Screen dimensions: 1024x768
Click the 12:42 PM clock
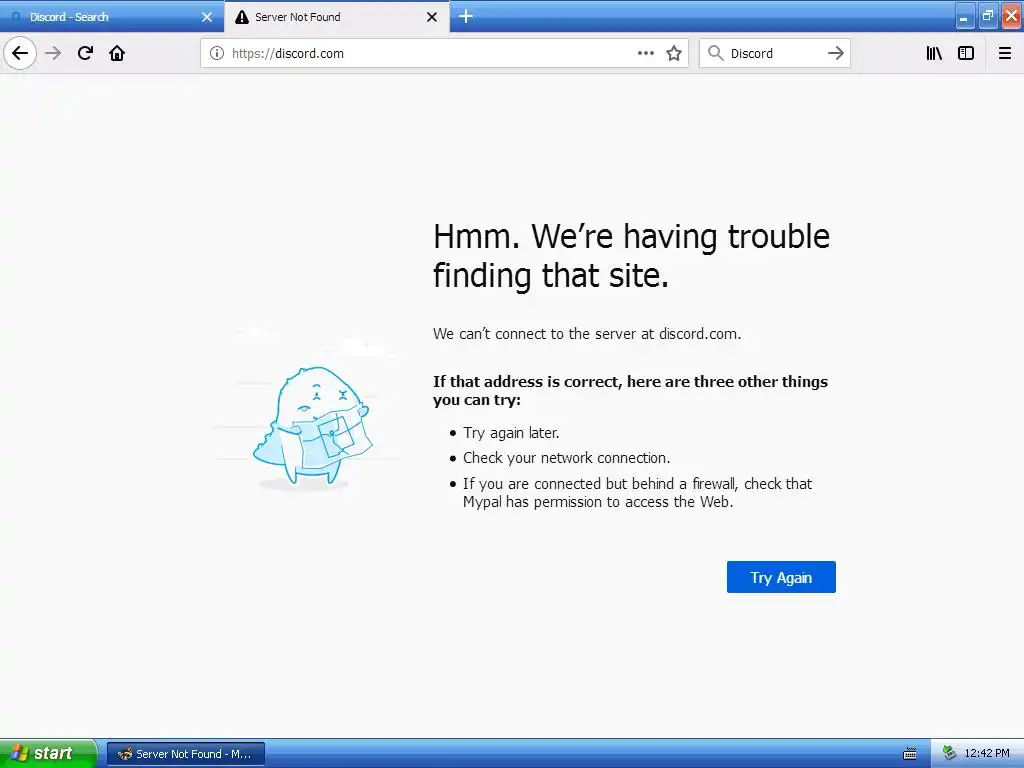click(987, 753)
